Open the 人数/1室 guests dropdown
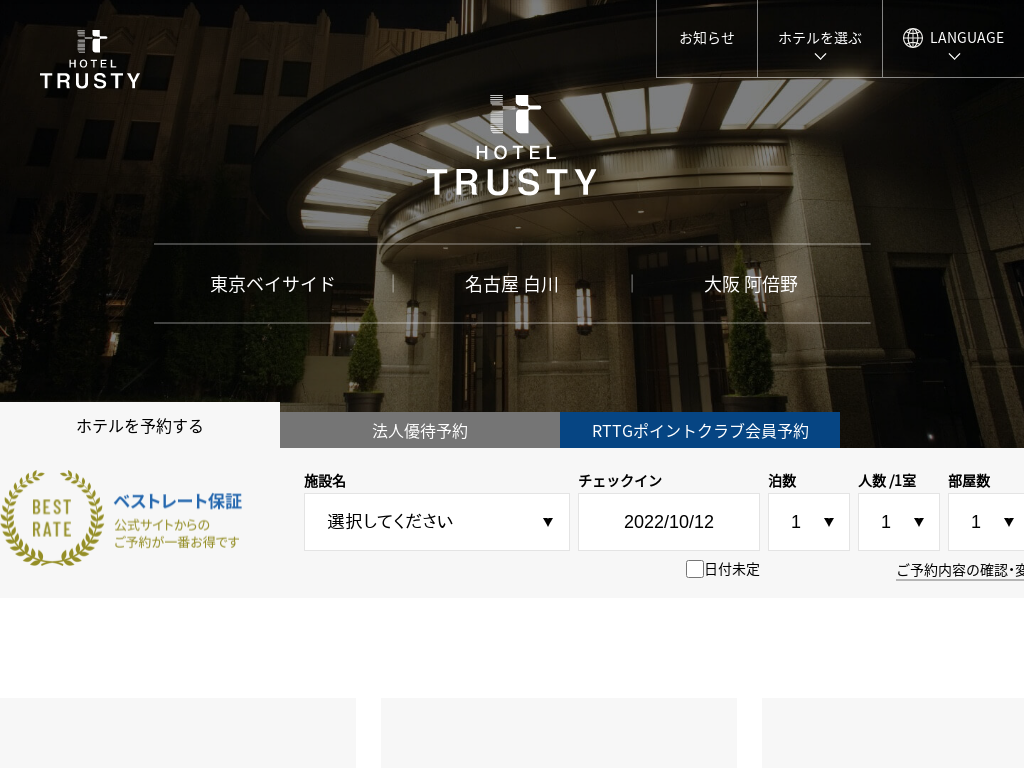This screenshot has width=1024, height=768. [x=898, y=522]
